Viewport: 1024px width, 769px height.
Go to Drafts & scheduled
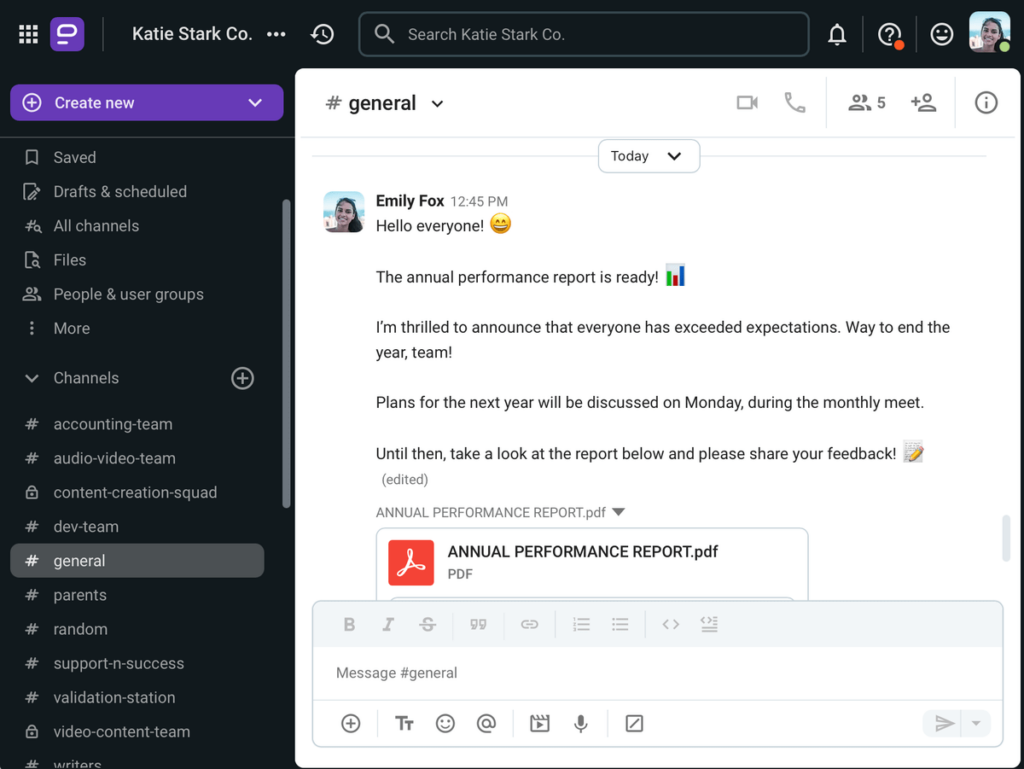coord(120,192)
